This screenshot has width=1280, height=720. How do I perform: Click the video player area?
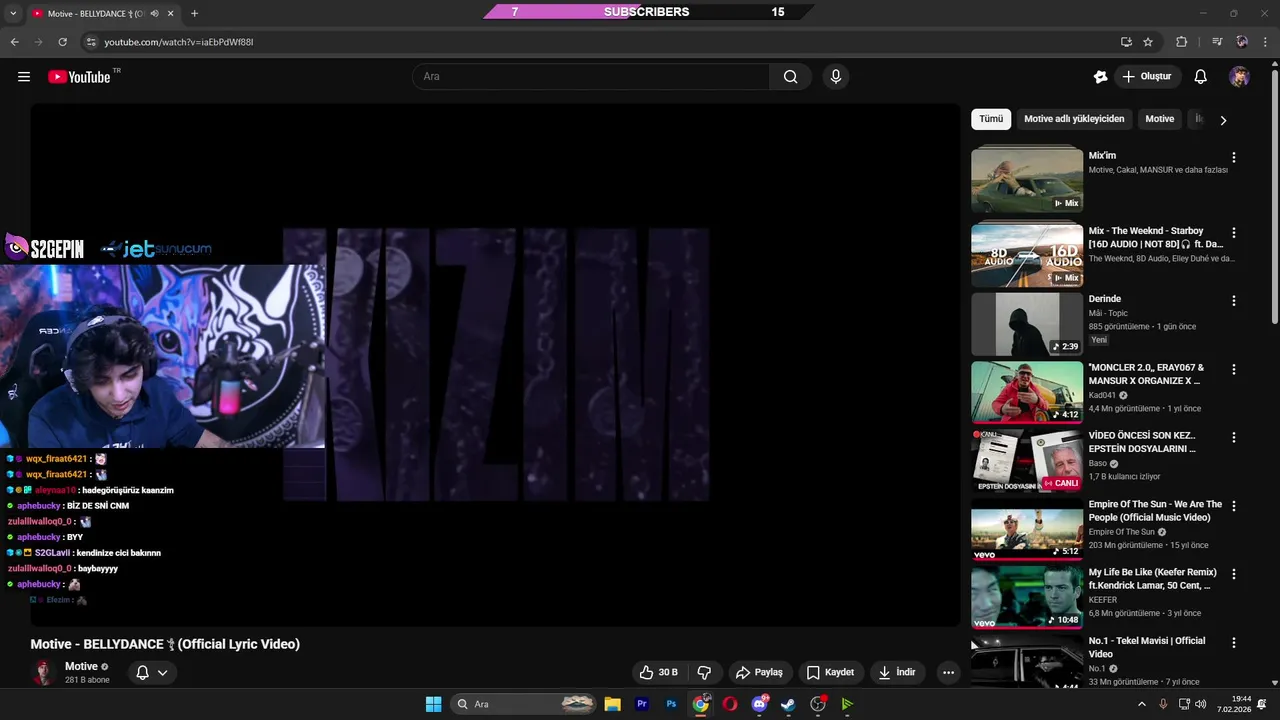coord(495,365)
